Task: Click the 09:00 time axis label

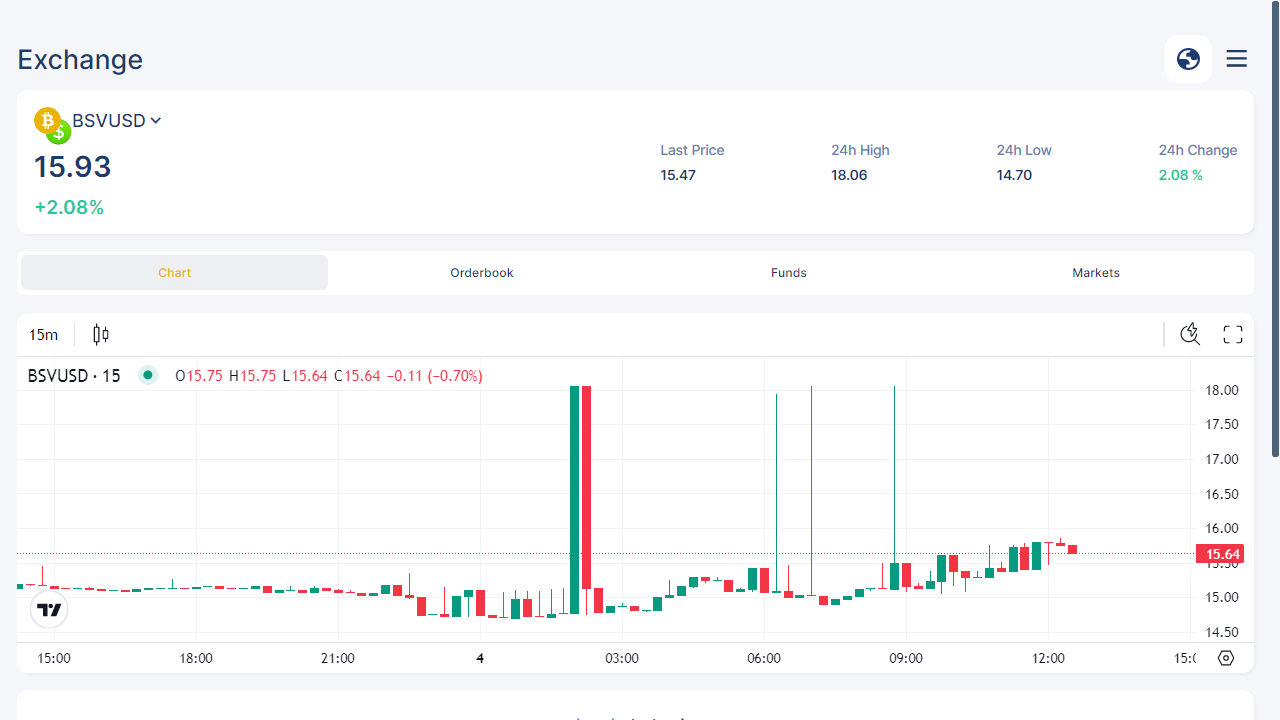Action: [906, 658]
